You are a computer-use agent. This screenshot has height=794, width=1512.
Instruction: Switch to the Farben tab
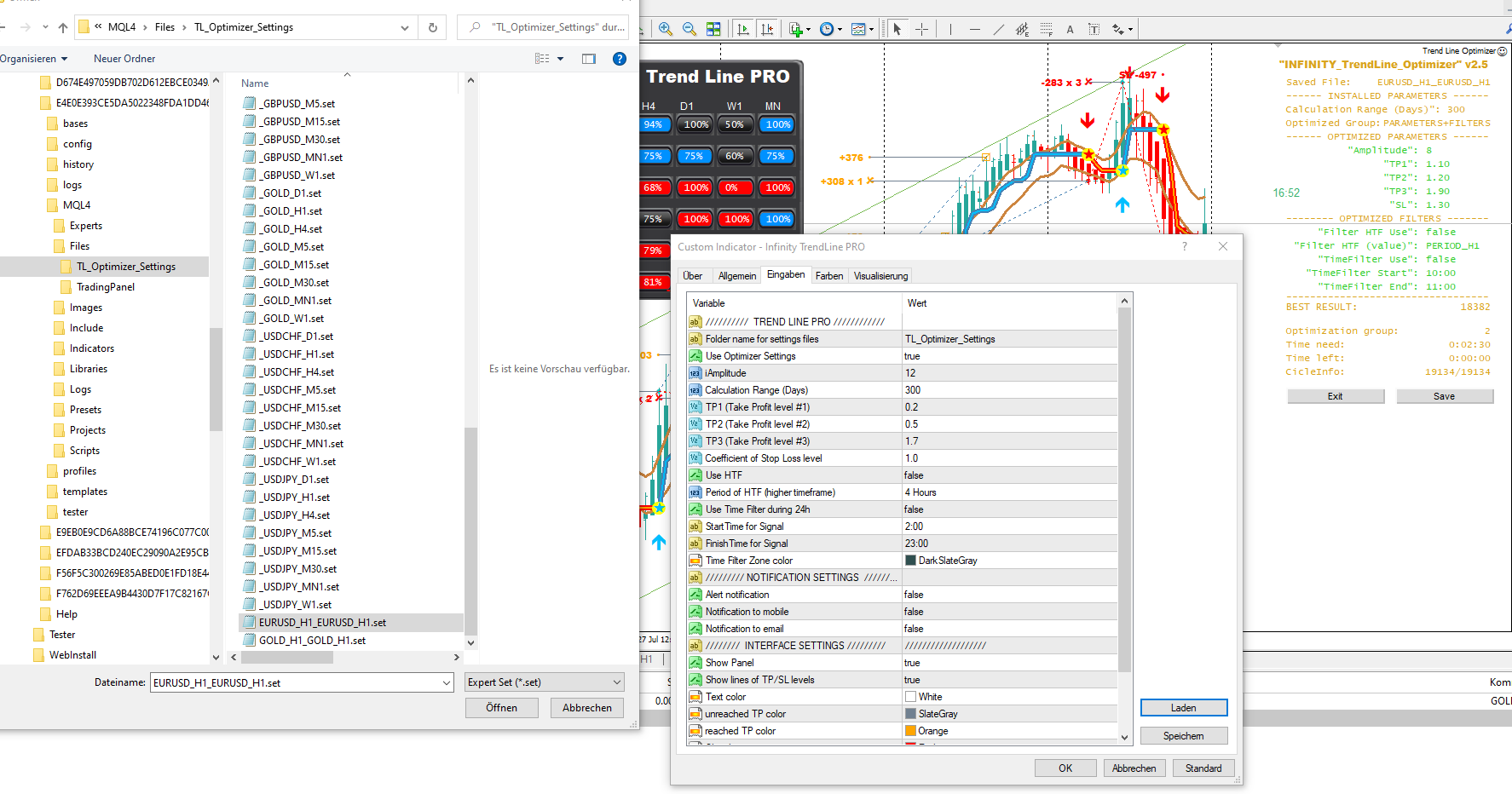point(829,276)
